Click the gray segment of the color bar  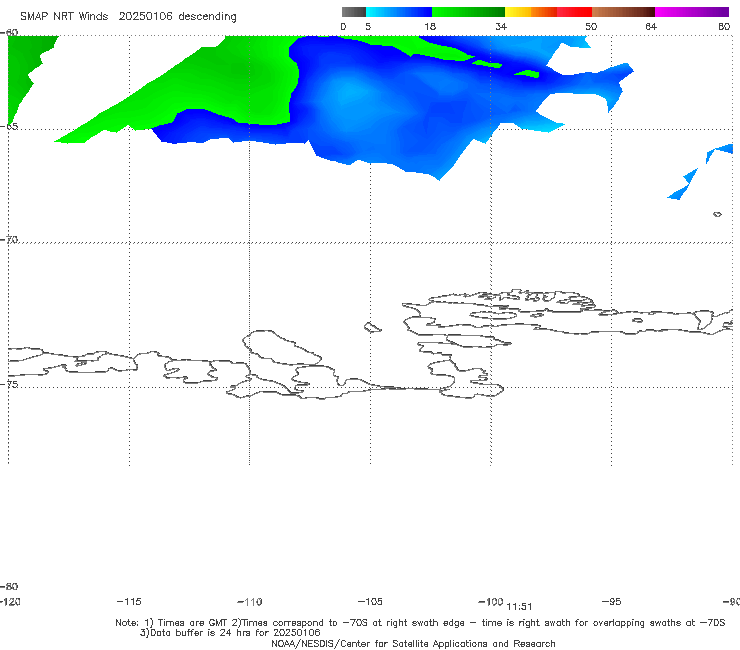[353, 12]
